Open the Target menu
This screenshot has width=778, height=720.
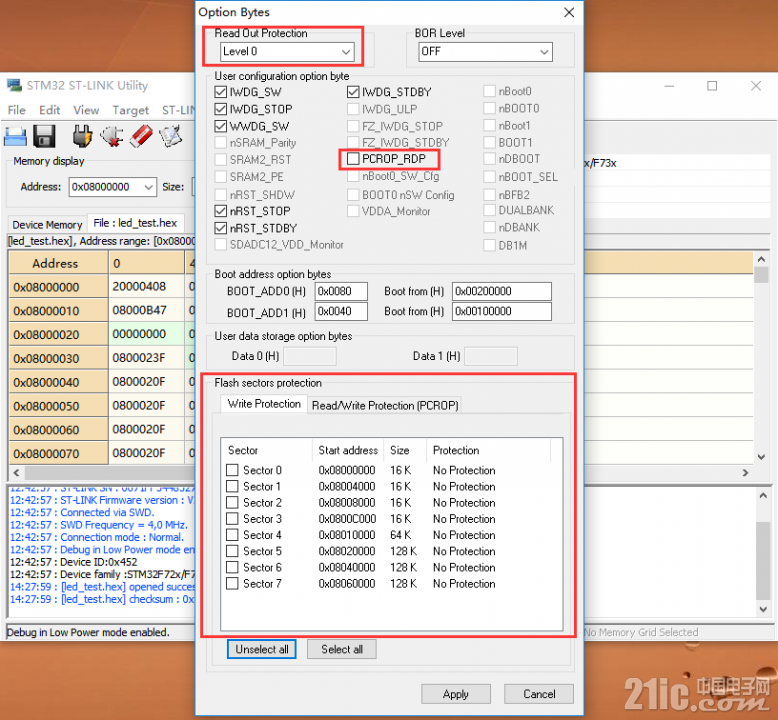click(x=130, y=110)
